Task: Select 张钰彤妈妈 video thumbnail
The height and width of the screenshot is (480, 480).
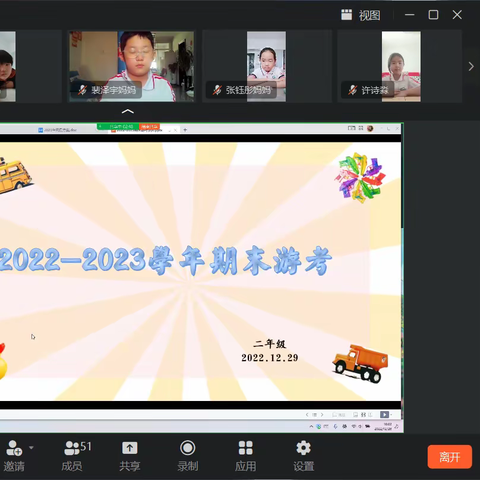Action: 266,66
